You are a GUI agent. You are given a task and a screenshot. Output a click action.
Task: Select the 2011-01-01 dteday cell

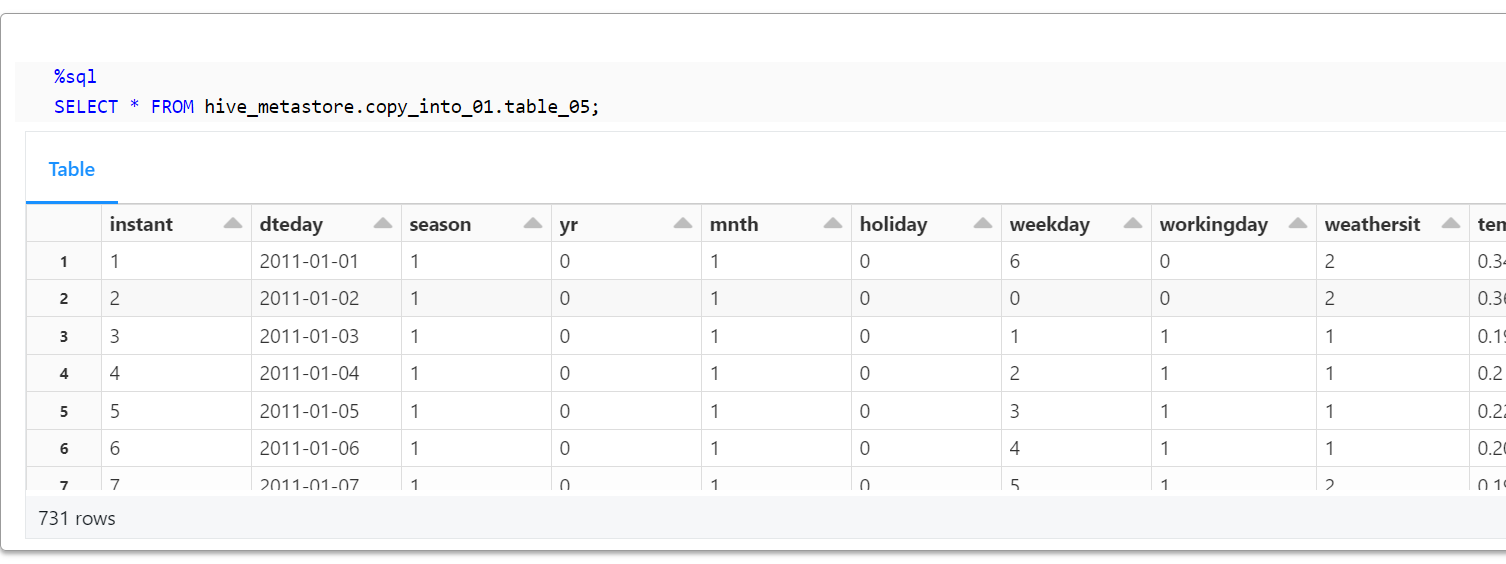tap(309, 262)
